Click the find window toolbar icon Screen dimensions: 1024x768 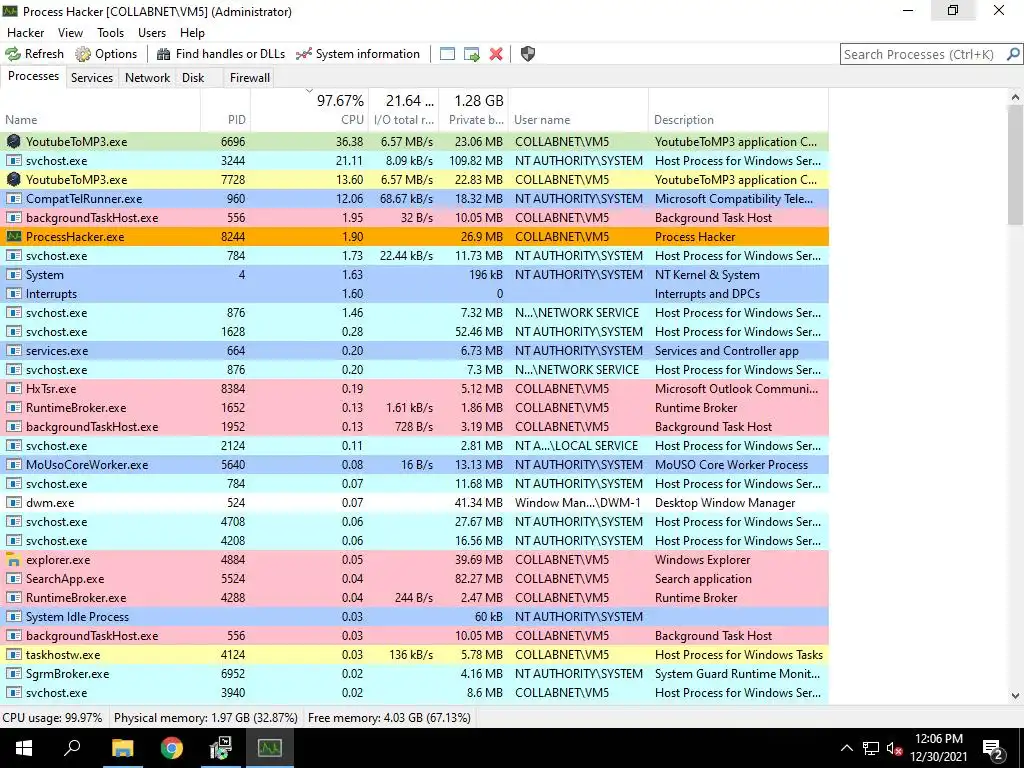point(447,54)
